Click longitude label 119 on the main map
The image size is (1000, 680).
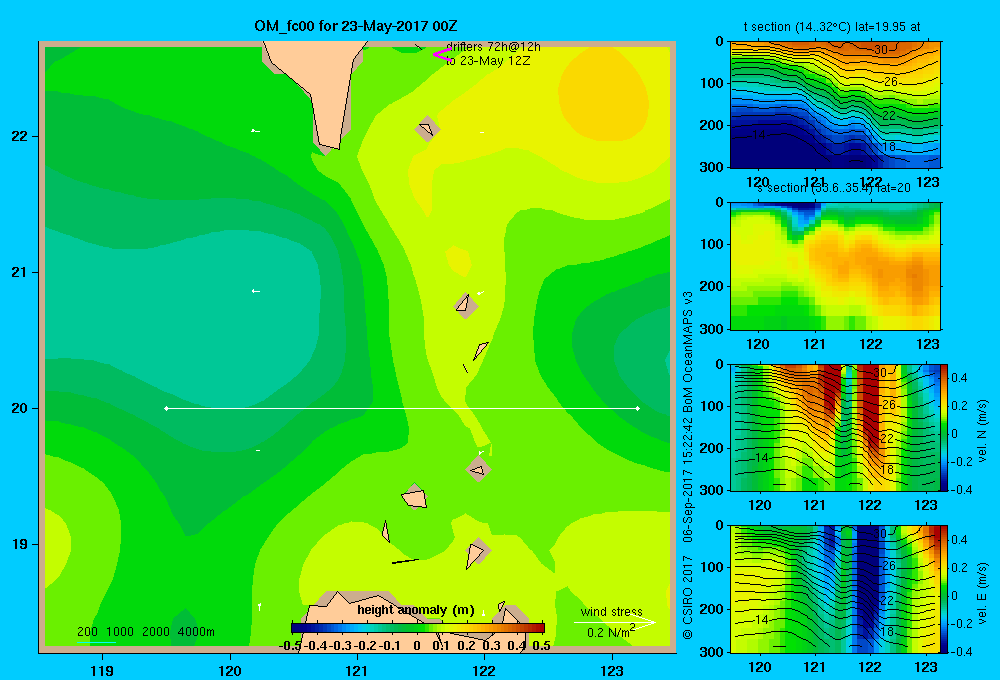point(102,670)
